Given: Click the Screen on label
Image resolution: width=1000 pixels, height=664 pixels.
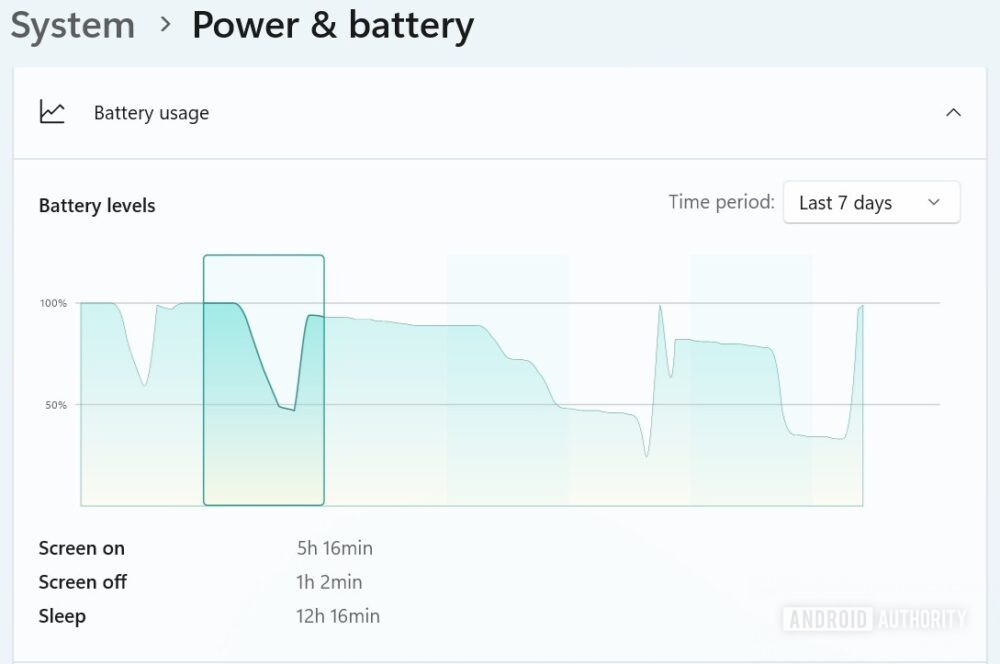Looking at the screenshot, I should tap(82, 548).
